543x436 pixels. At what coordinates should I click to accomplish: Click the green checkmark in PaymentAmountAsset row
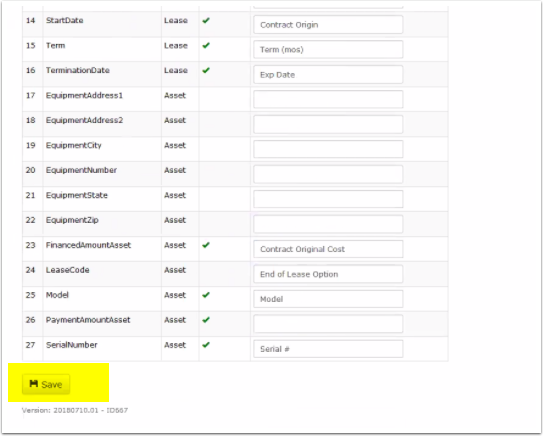click(x=206, y=320)
